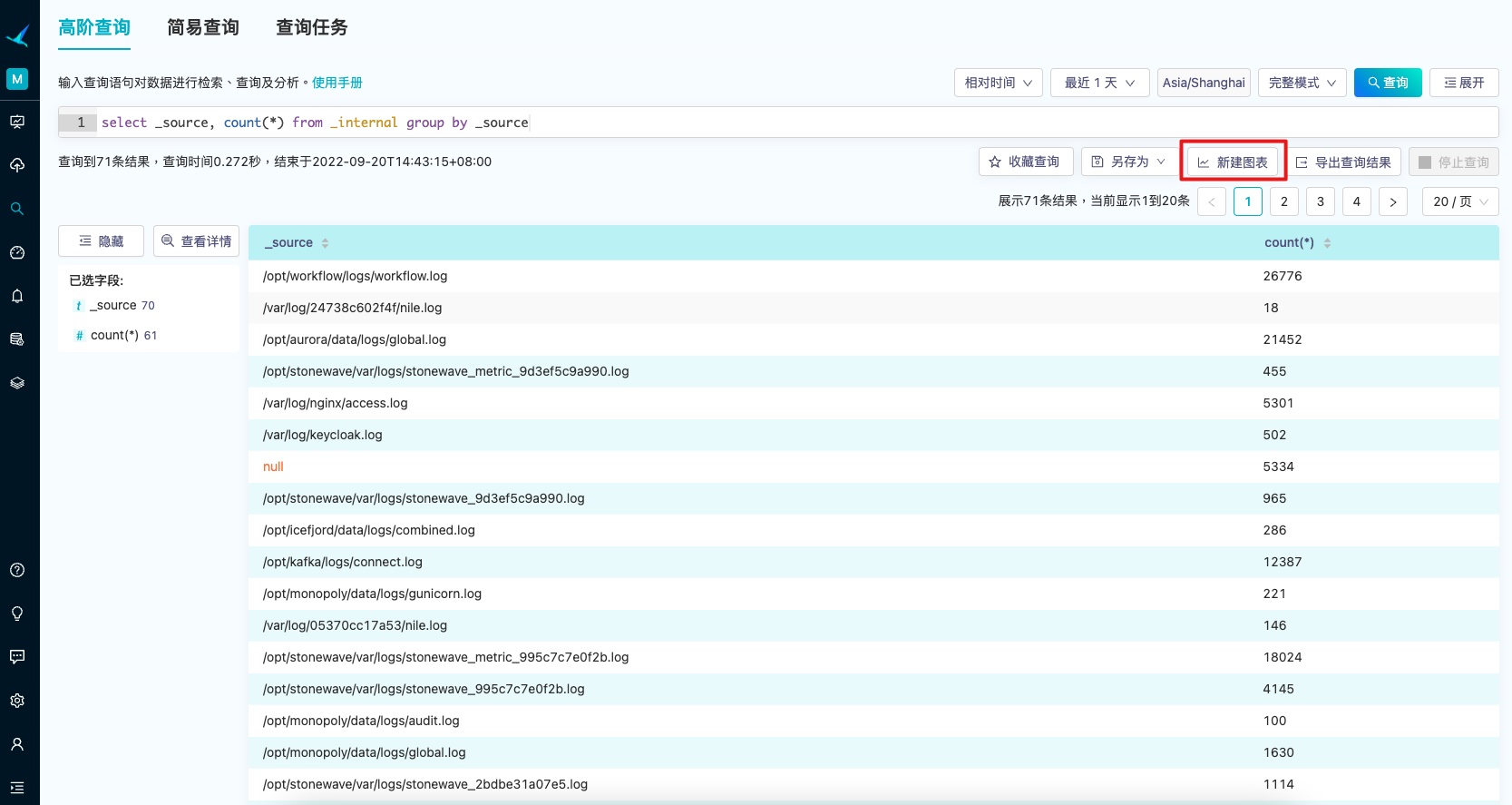Click the orange null source value
The height and width of the screenshot is (805, 1512).
[273, 466]
